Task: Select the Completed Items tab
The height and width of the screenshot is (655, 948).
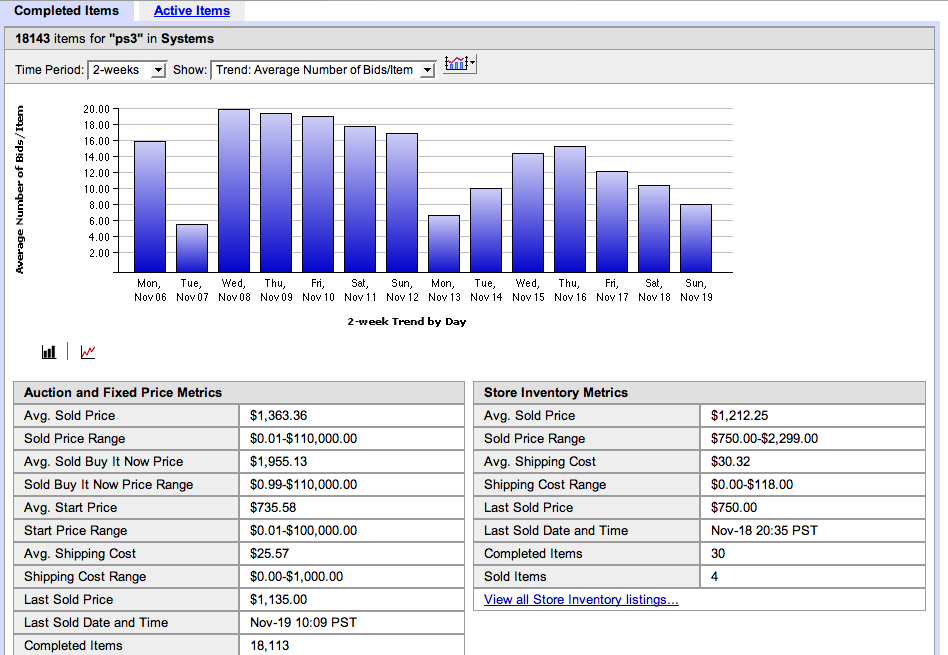Action: coord(67,11)
